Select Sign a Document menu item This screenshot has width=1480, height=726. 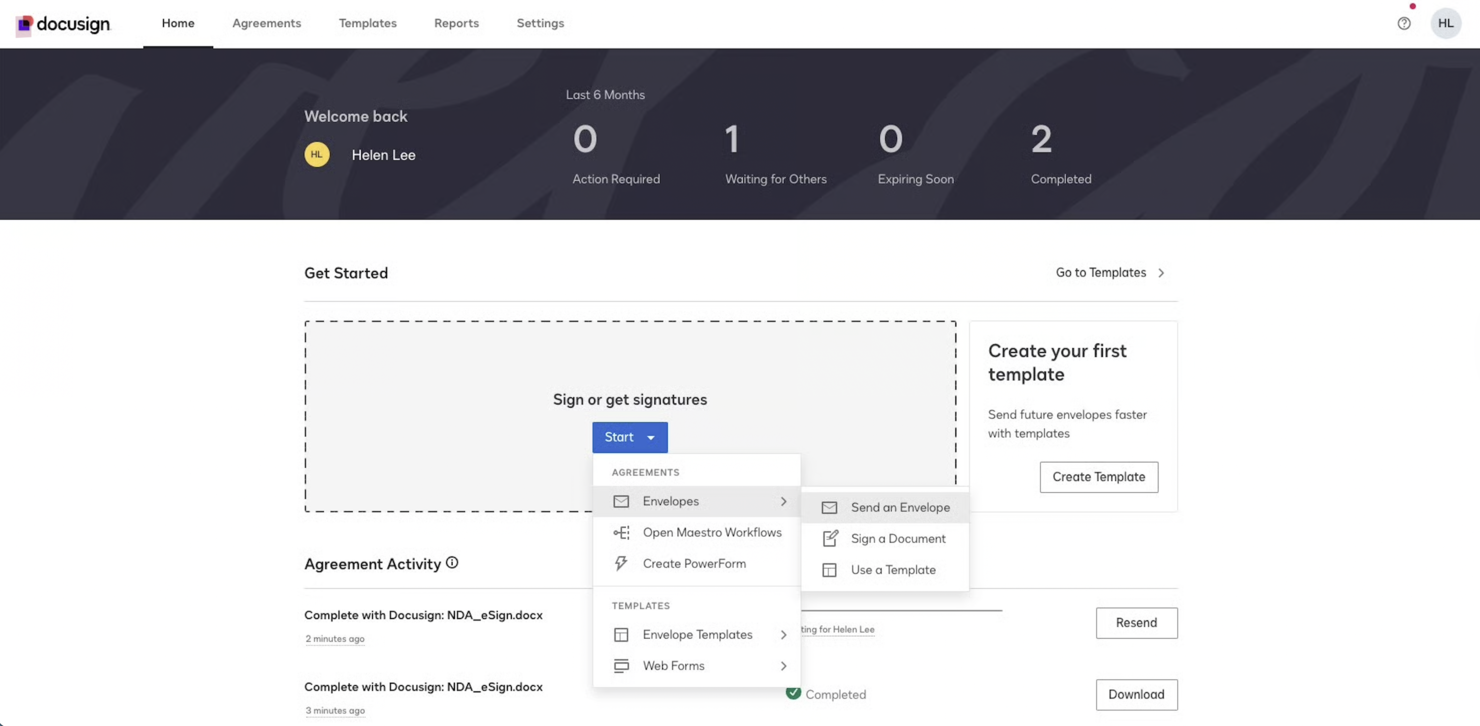885,538
